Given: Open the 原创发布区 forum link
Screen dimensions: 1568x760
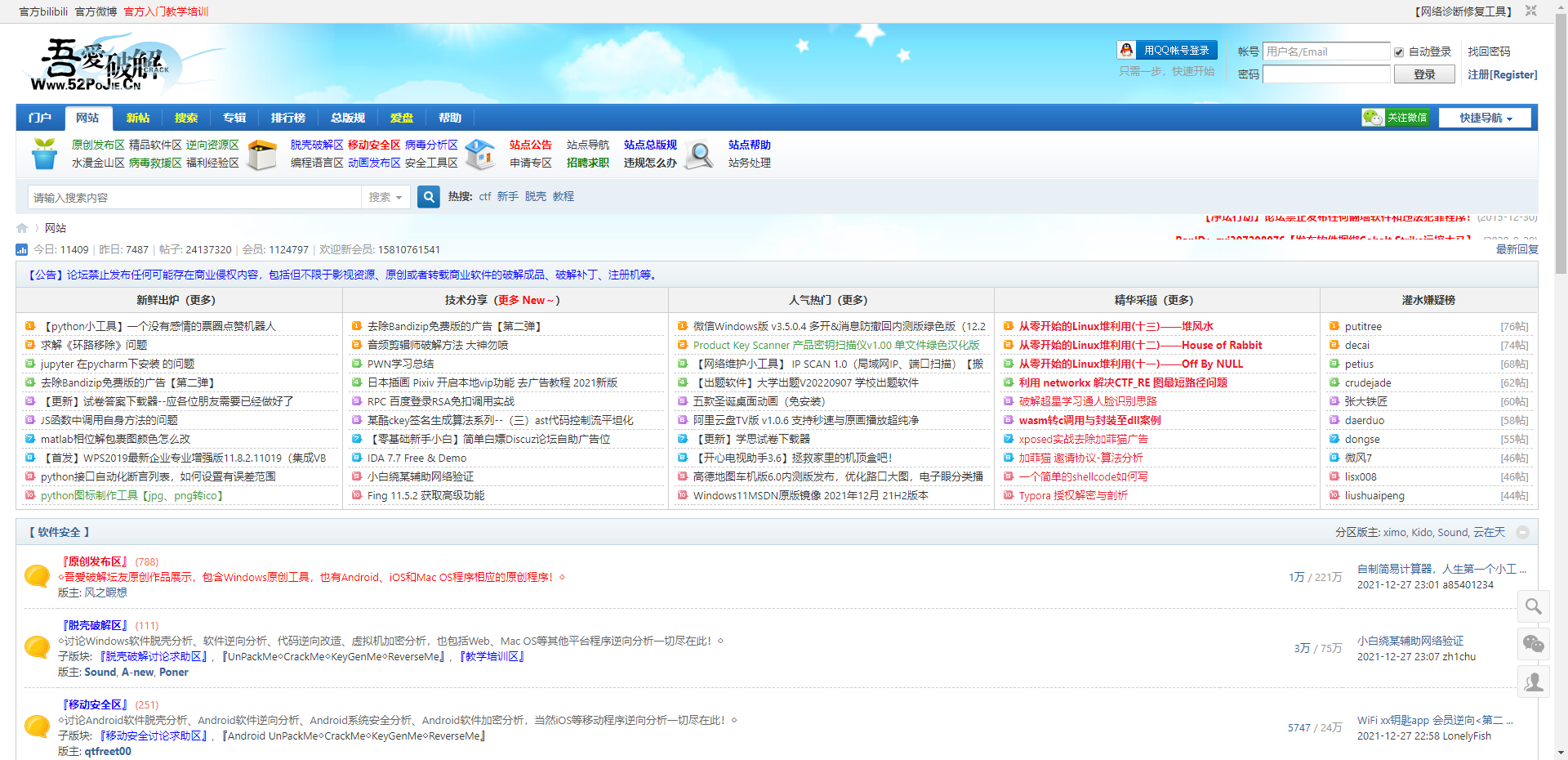Looking at the screenshot, I should tap(96, 561).
